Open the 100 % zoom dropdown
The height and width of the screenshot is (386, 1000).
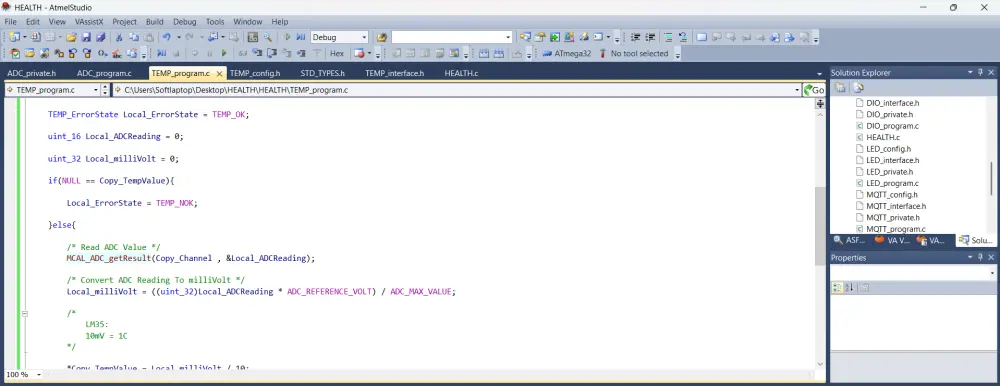click(x=39, y=375)
